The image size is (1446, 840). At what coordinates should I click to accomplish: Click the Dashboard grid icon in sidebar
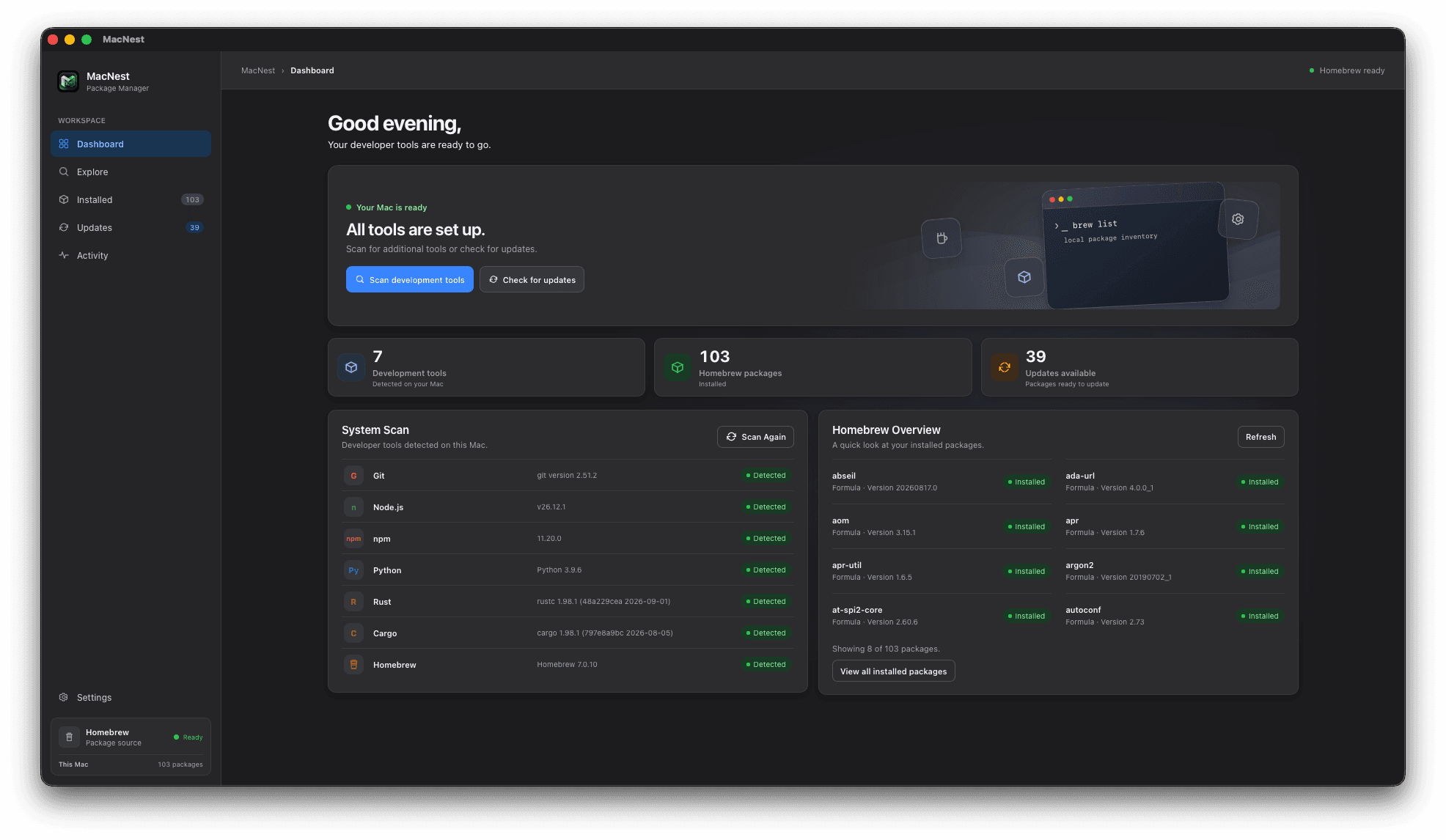click(64, 144)
